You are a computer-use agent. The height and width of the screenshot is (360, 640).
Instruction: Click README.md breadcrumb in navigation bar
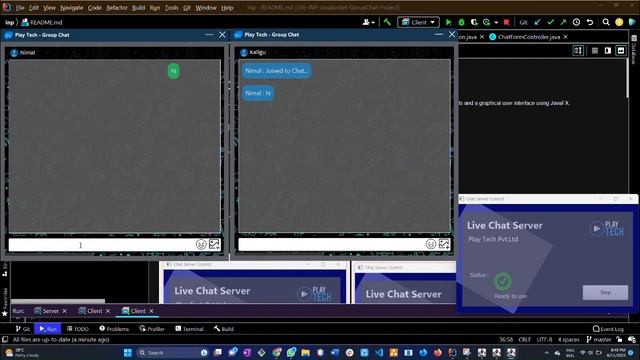[42, 22]
